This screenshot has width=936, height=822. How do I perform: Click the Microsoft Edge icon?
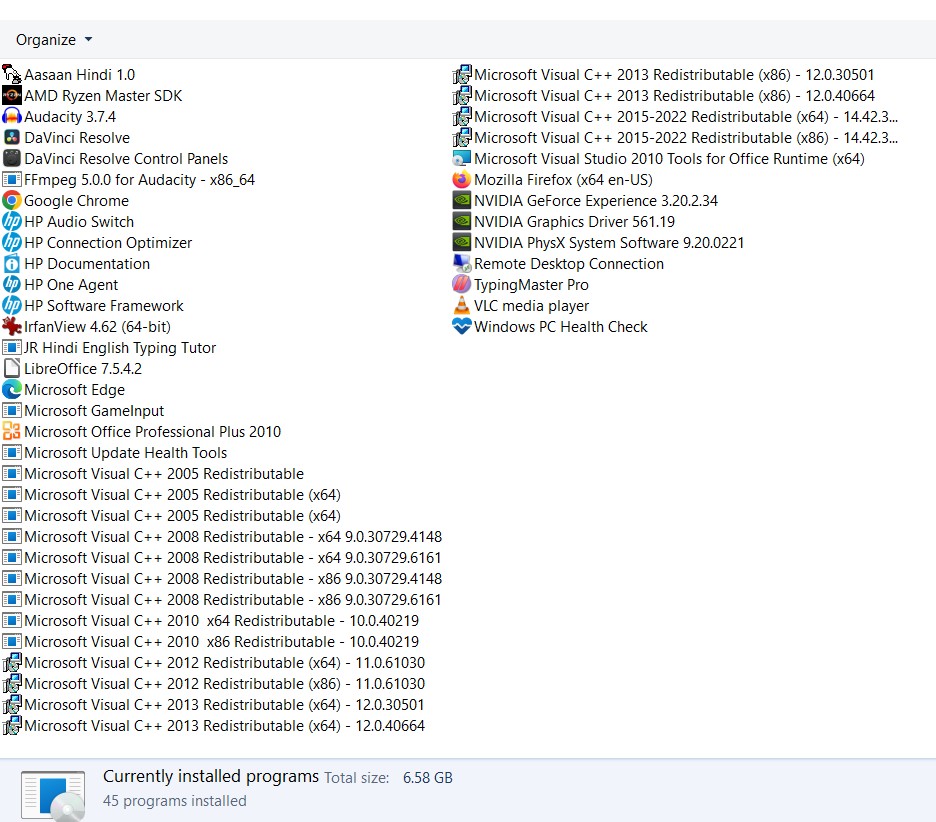click(12, 390)
